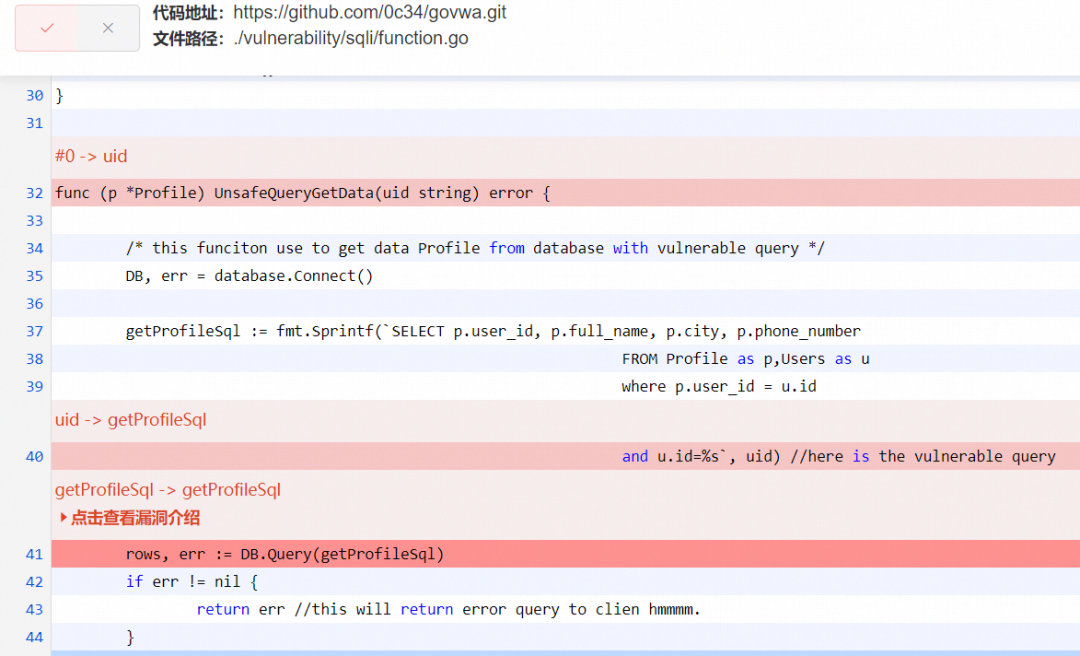
Task: Click the UnsafeQueryGetData function declaration line
Action: (x=565, y=193)
